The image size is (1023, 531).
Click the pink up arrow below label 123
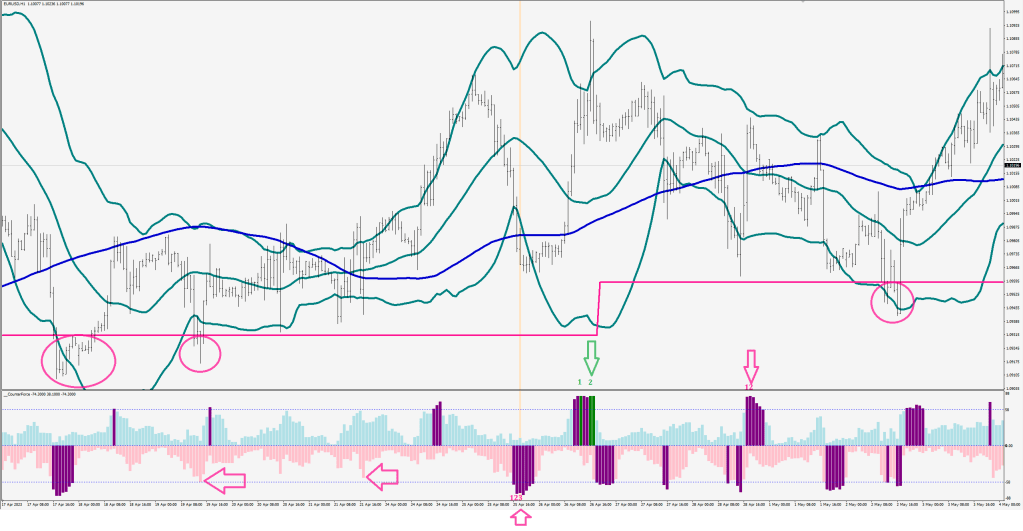[519, 516]
